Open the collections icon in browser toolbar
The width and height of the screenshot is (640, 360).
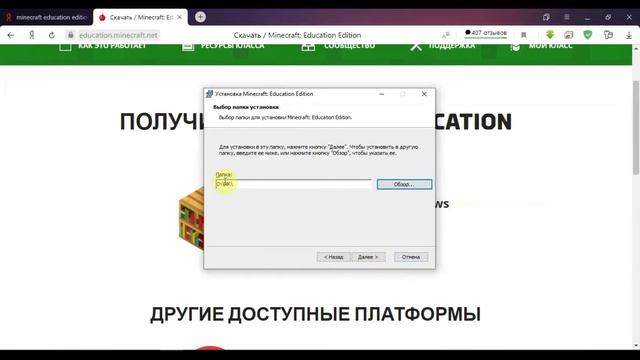pos(608,35)
